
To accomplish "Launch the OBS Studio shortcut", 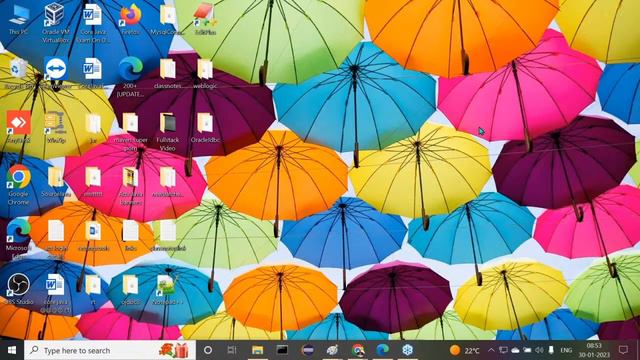I will tap(18, 289).
